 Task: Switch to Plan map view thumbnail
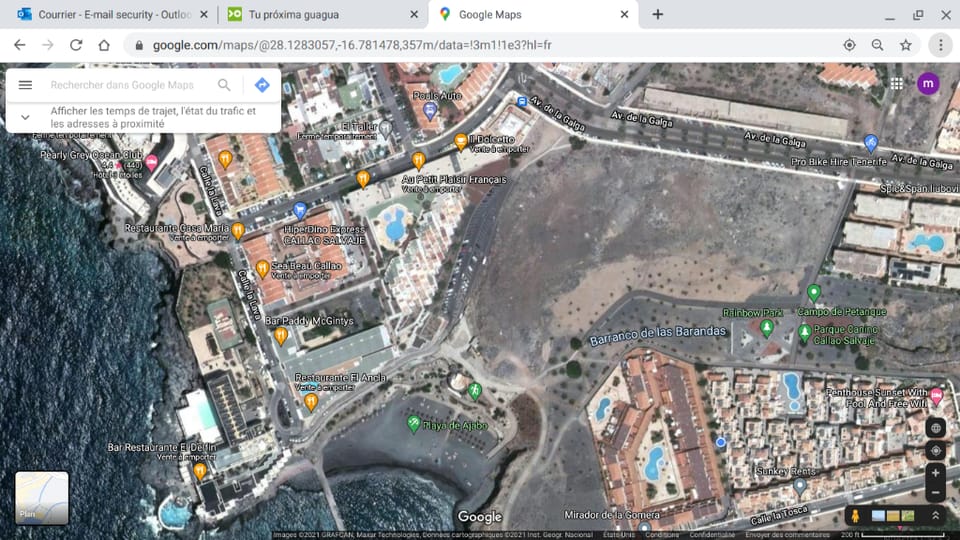[x=42, y=498]
